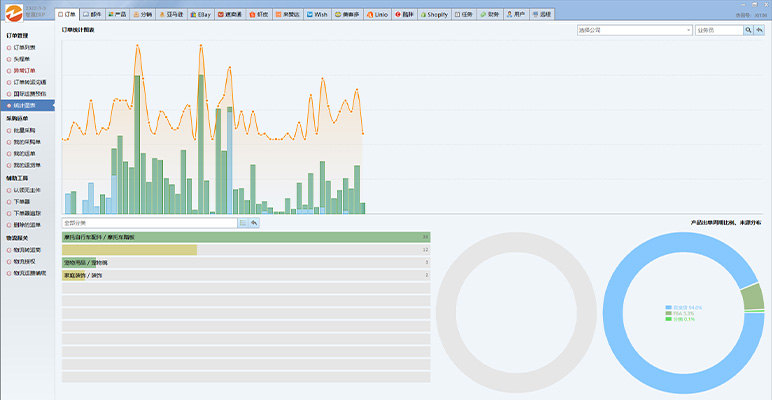Click 物流跟踪查询 in logistics section

point(29,272)
